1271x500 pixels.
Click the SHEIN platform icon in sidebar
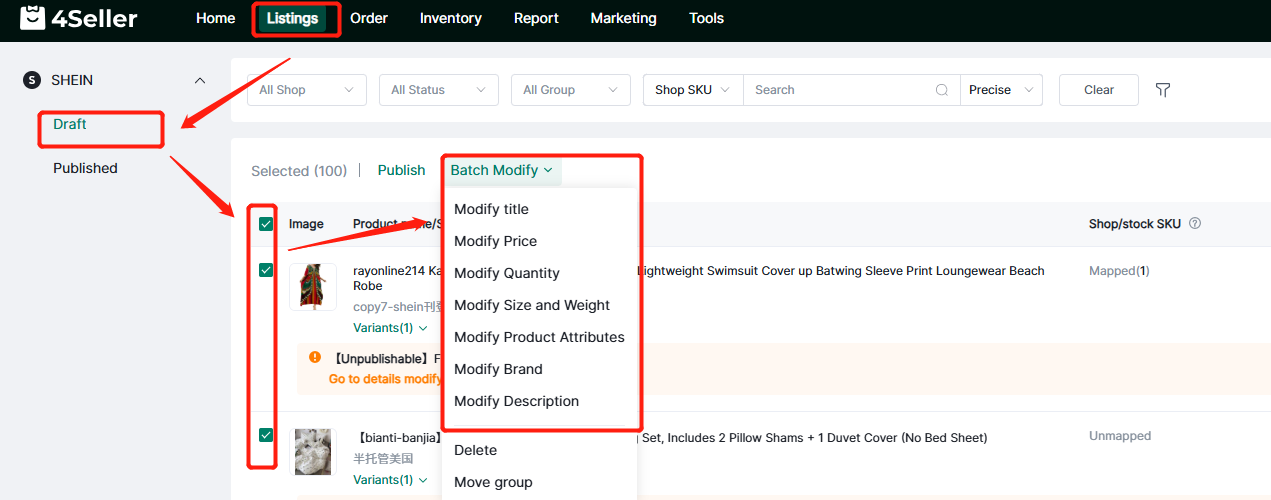pos(32,80)
